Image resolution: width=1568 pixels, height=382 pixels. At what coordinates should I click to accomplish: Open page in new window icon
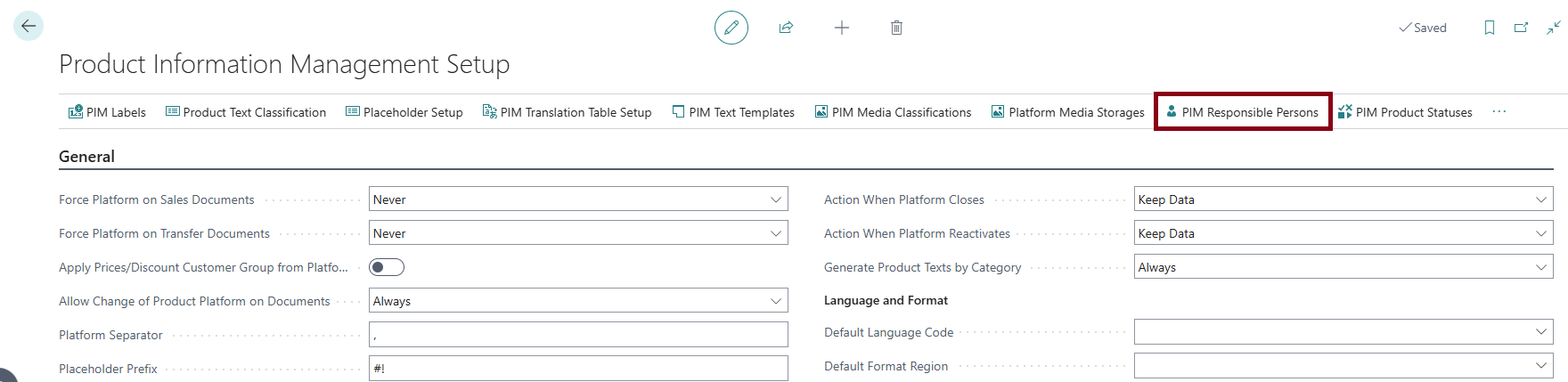tap(1521, 28)
